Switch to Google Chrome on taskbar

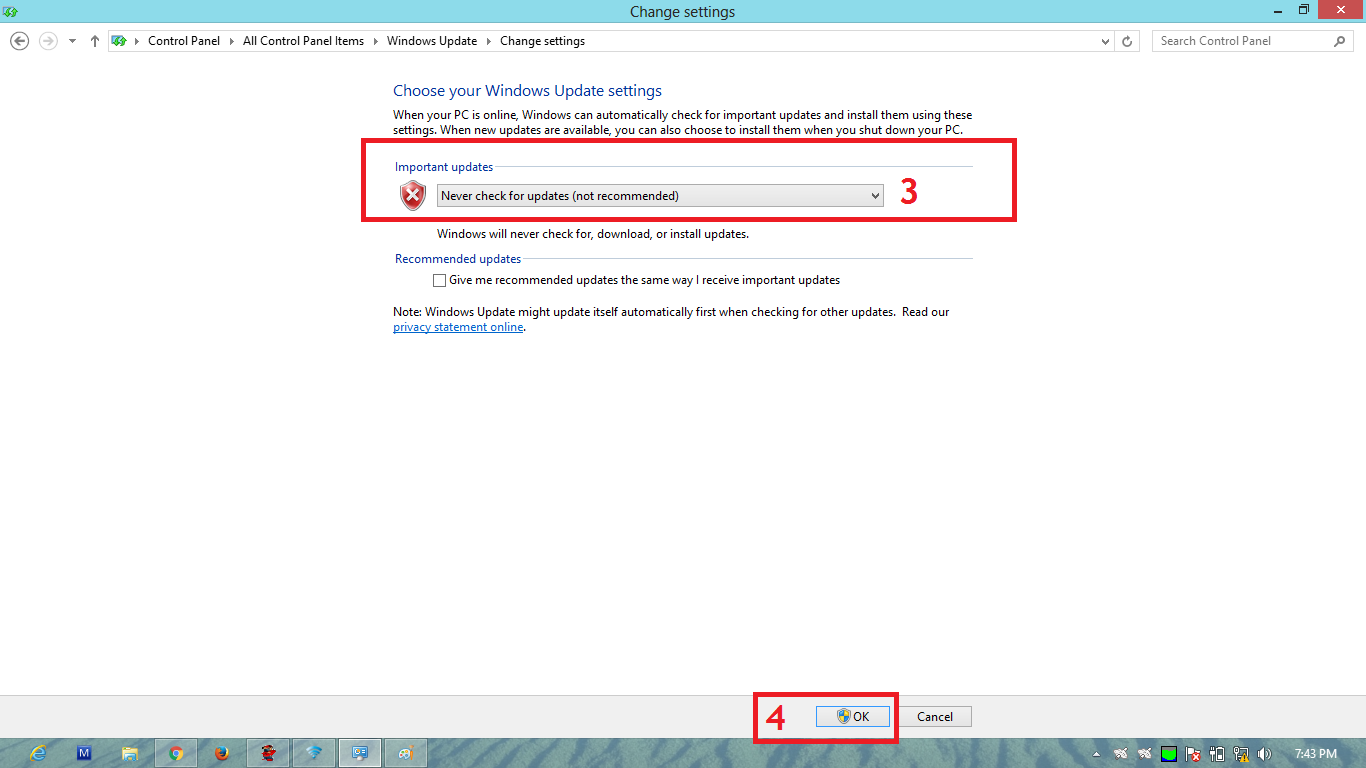point(176,753)
